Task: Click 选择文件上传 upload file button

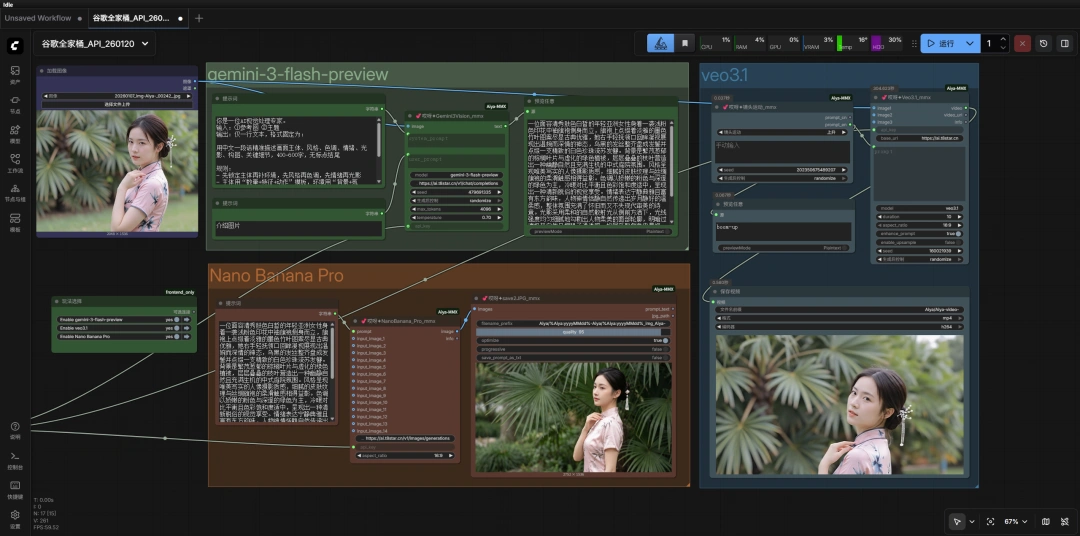Action: click(117, 103)
